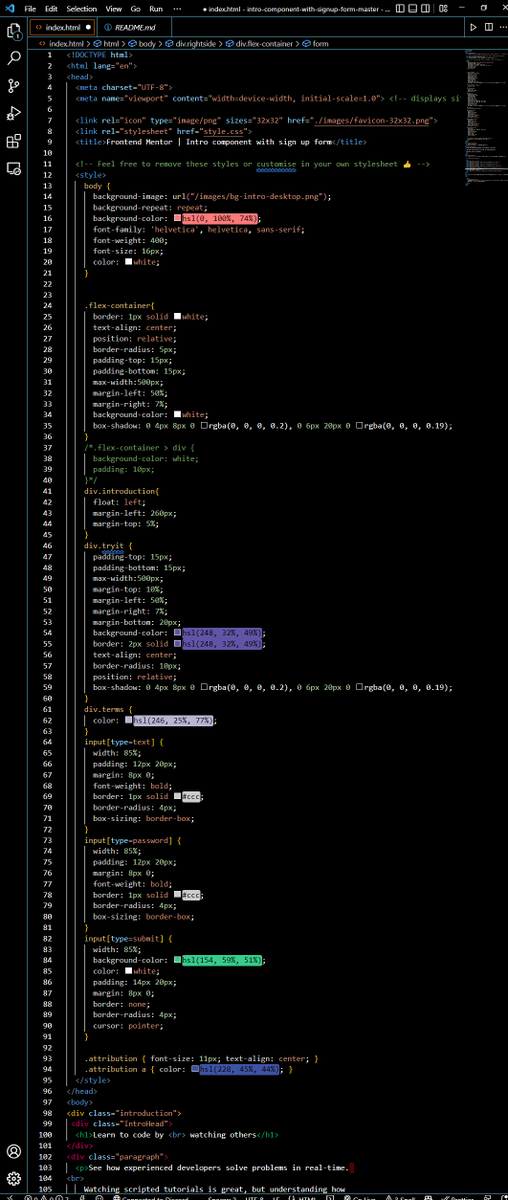The image size is (508, 1200).
Task: Click the white swatch on line 33
Action: (177, 414)
